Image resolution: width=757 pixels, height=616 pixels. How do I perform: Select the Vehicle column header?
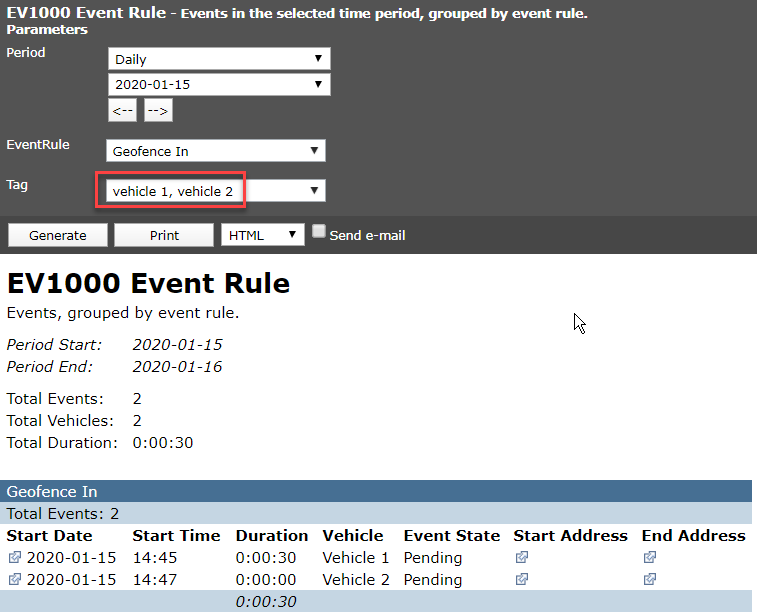pyautogui.click(x=353, y=535)
